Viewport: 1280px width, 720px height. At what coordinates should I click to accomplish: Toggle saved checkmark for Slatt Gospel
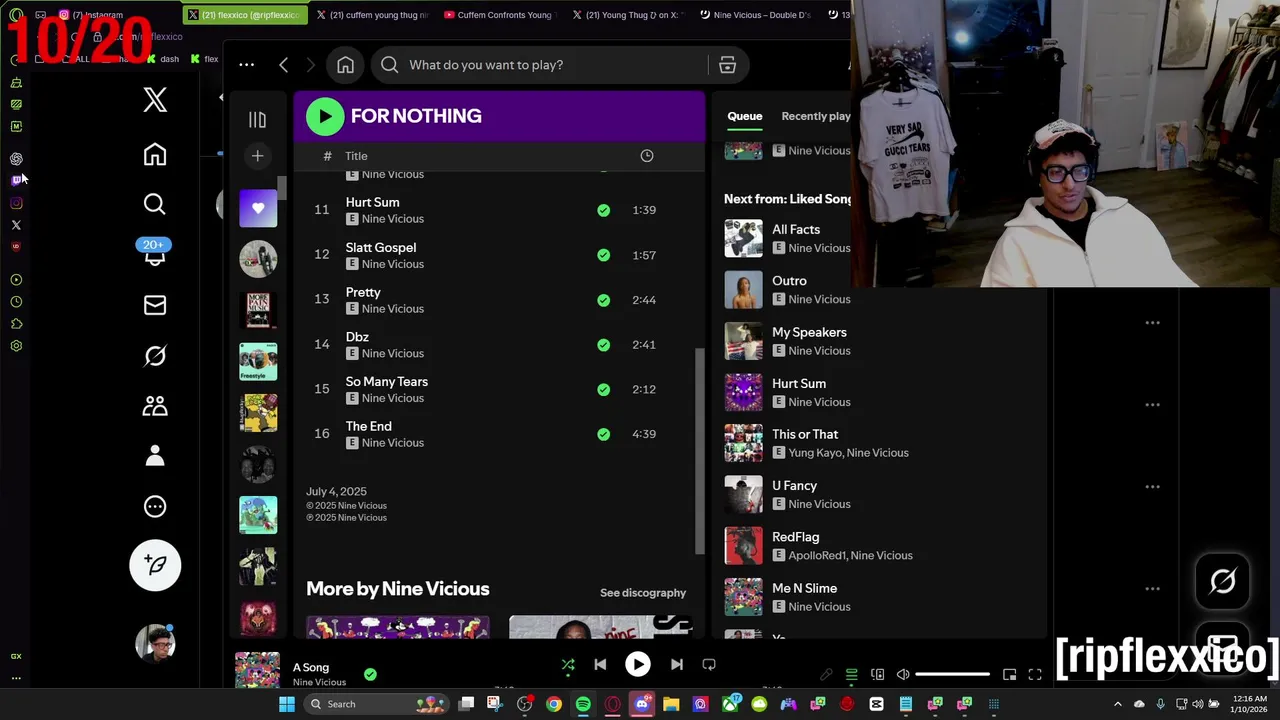pos(603,255)
